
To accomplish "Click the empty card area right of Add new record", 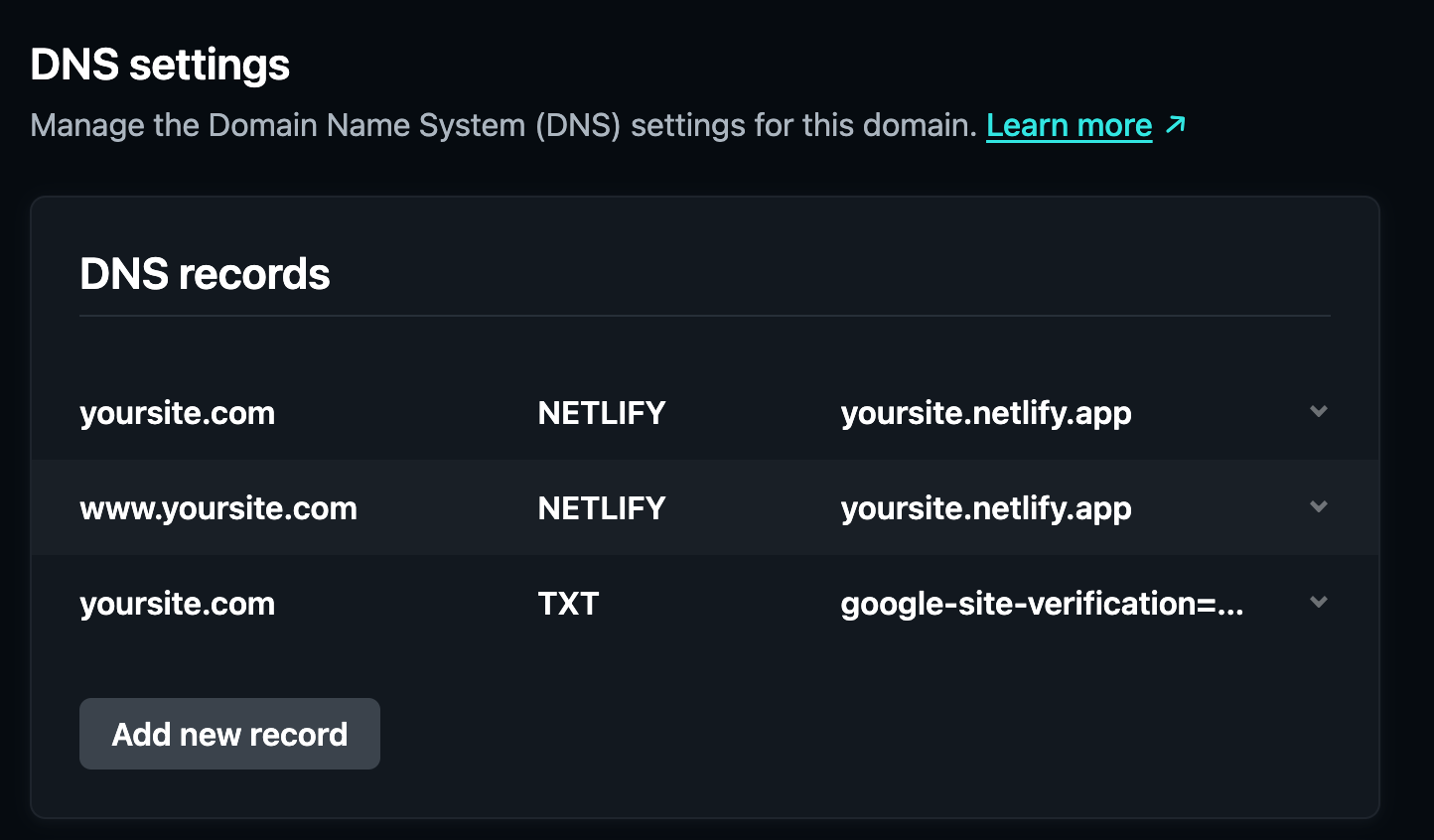I will click(x=844, y=734).
